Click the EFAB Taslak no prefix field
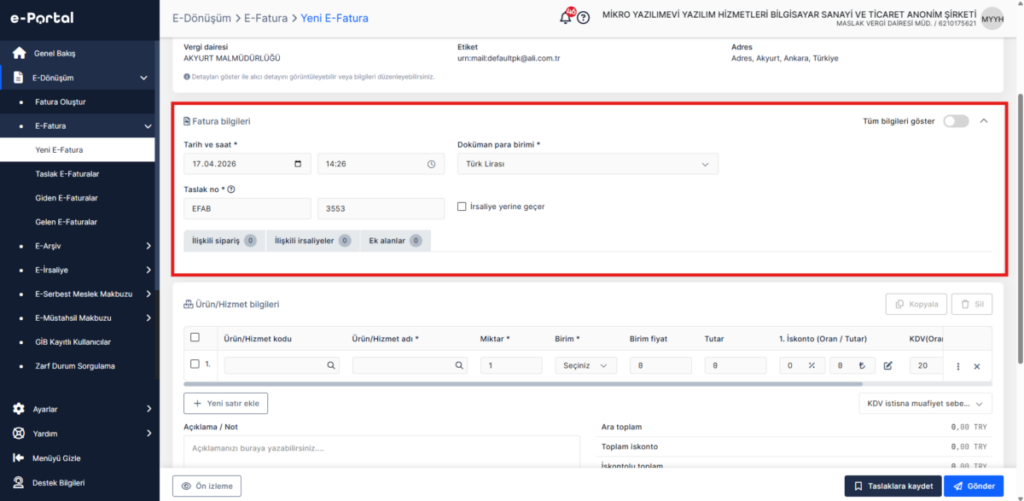1024x501 pixels. tap(248, 209)
